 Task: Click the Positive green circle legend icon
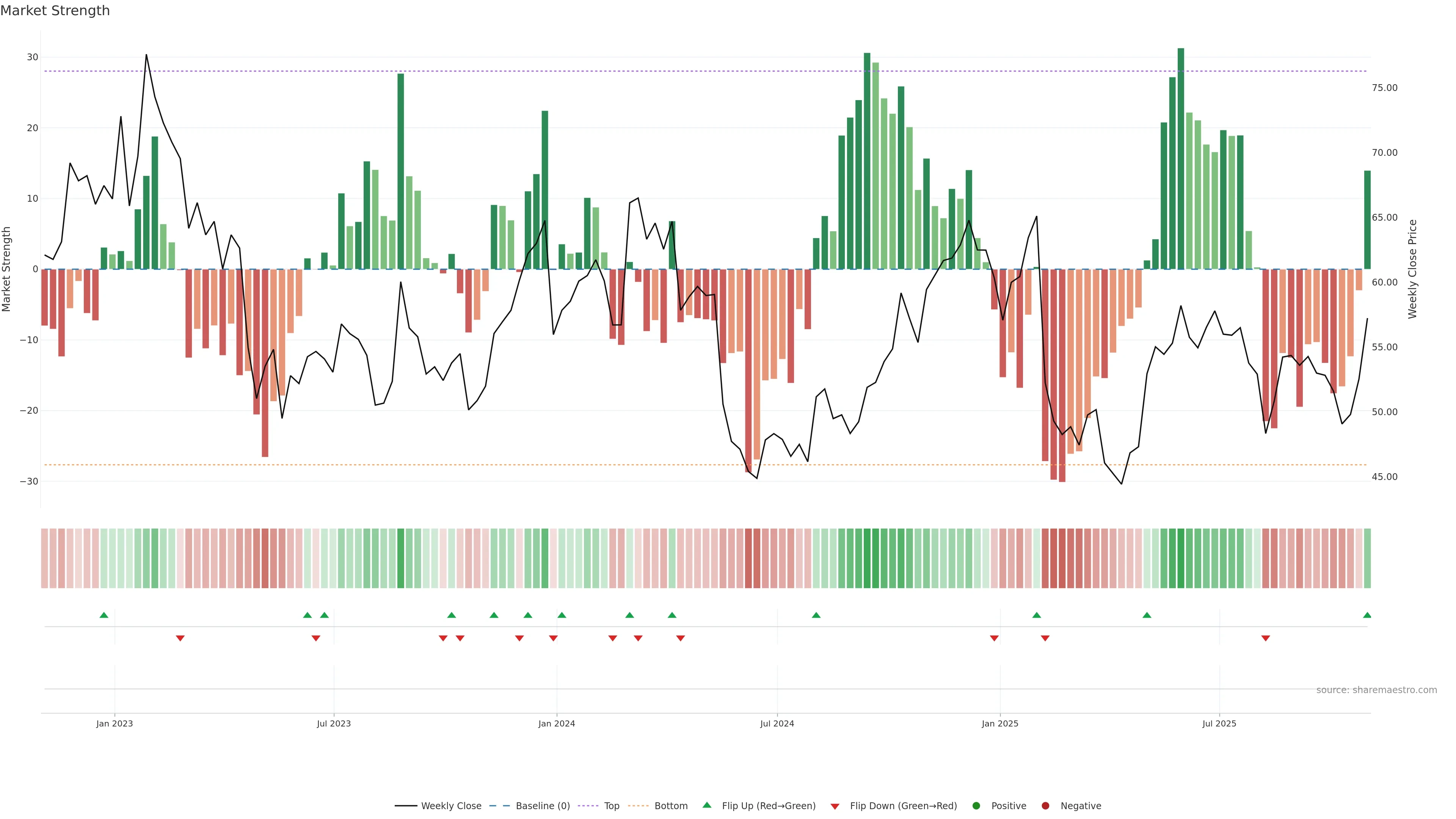[x=976, y=806]
